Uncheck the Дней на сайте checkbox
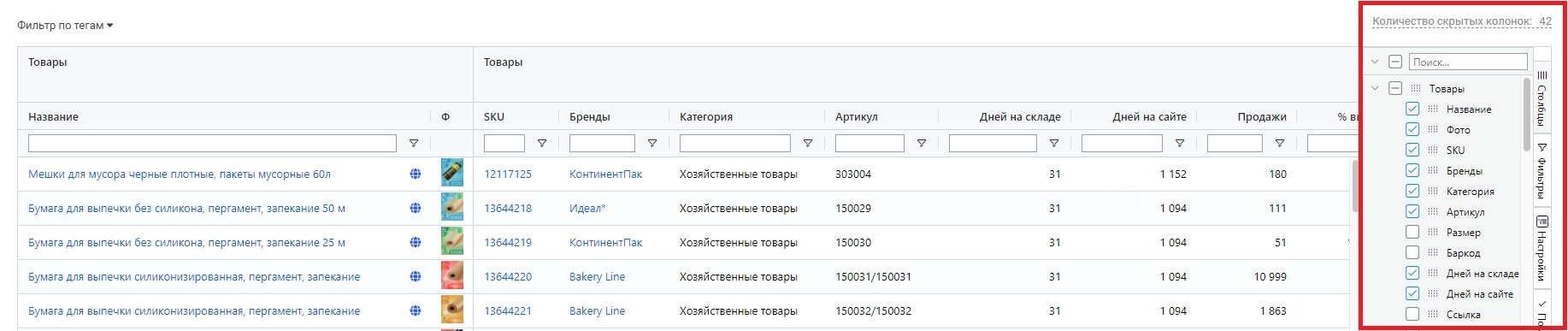This screenshot has width=1568, height=331. point(1412,293)
